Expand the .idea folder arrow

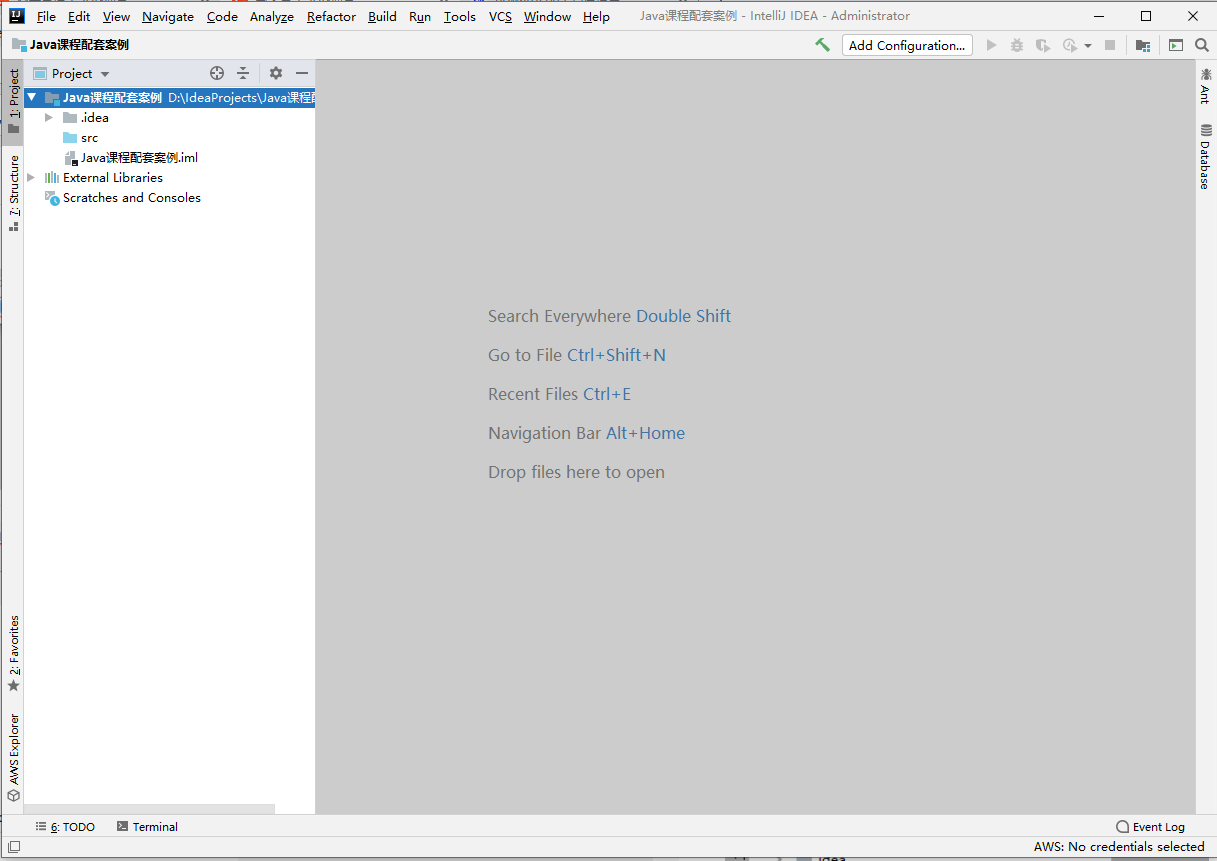click(x=49, y=118)
